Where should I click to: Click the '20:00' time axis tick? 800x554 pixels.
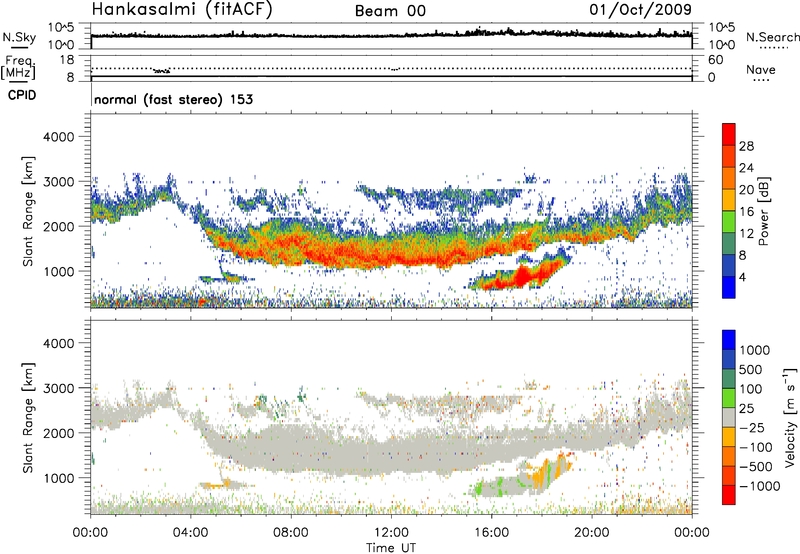tap(592, 533)
